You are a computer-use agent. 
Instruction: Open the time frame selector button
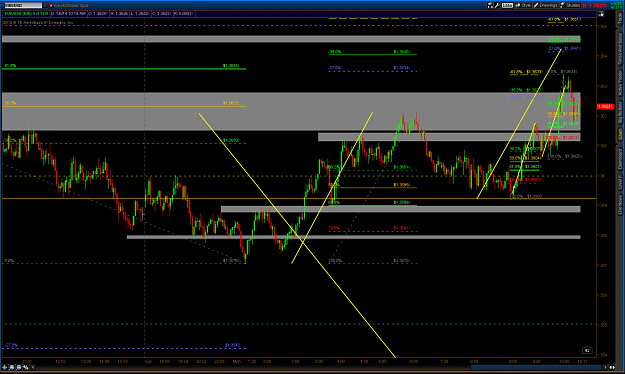coord(507,5)
